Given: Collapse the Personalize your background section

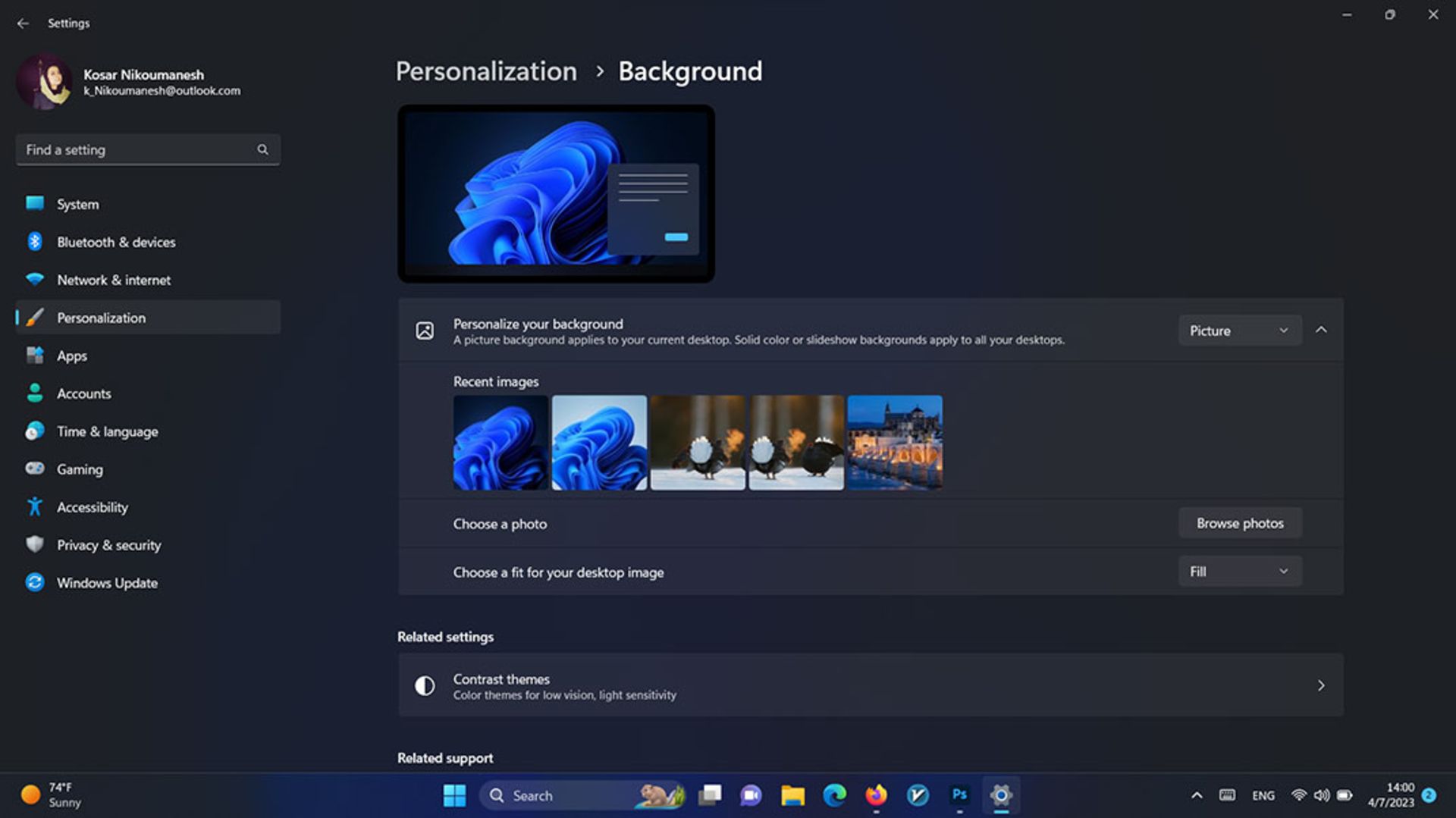Looking at the screenshot, I should 1321,330.
